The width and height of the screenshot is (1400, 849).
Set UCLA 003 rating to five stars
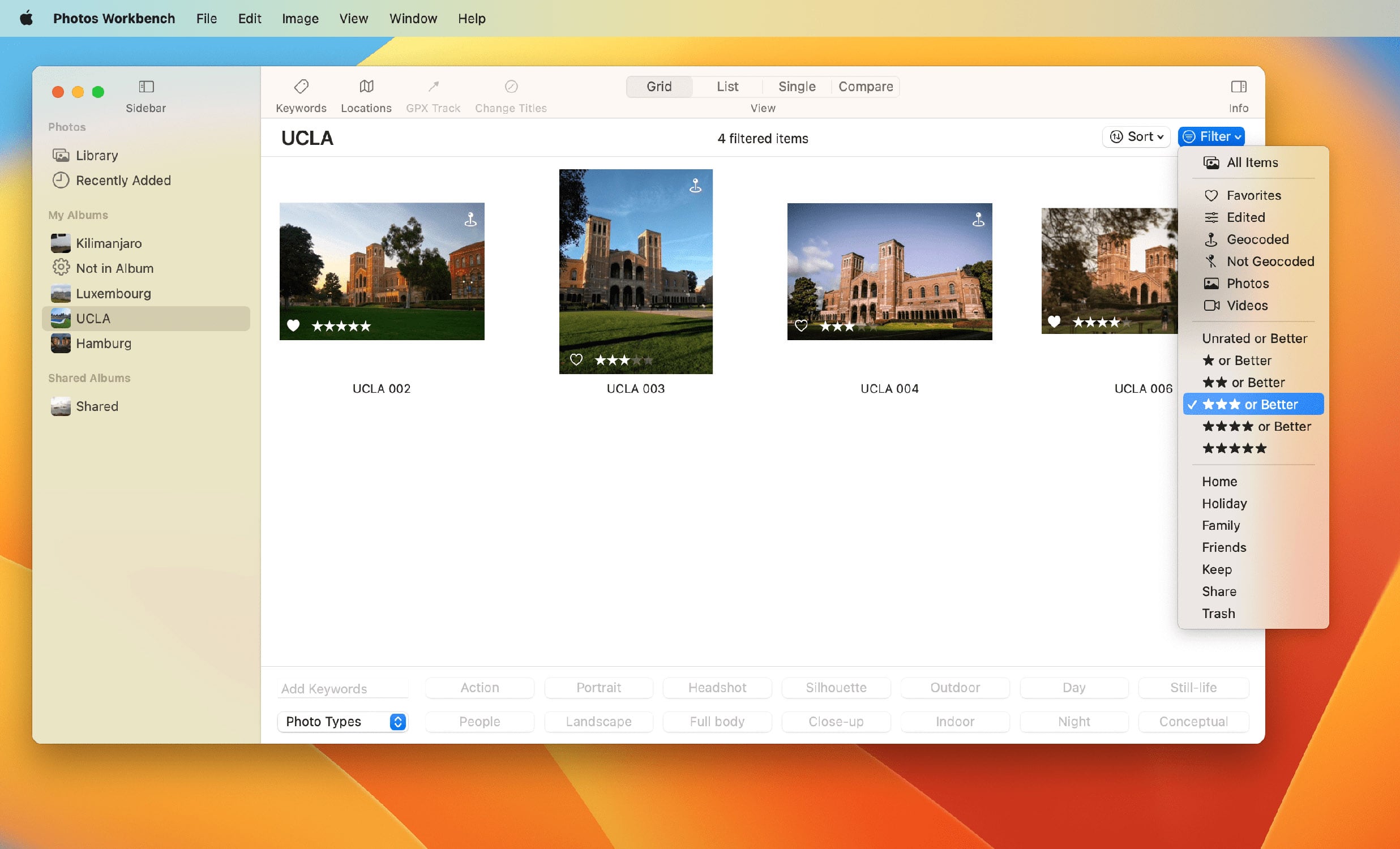(648, 360)
